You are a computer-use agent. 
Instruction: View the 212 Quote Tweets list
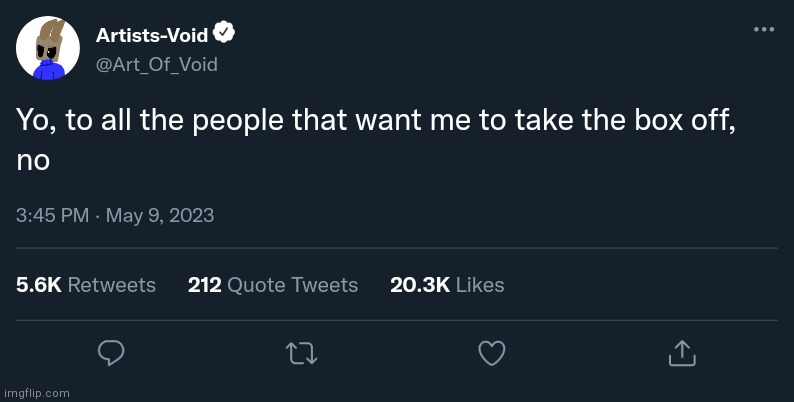click(x=273, y=285)
